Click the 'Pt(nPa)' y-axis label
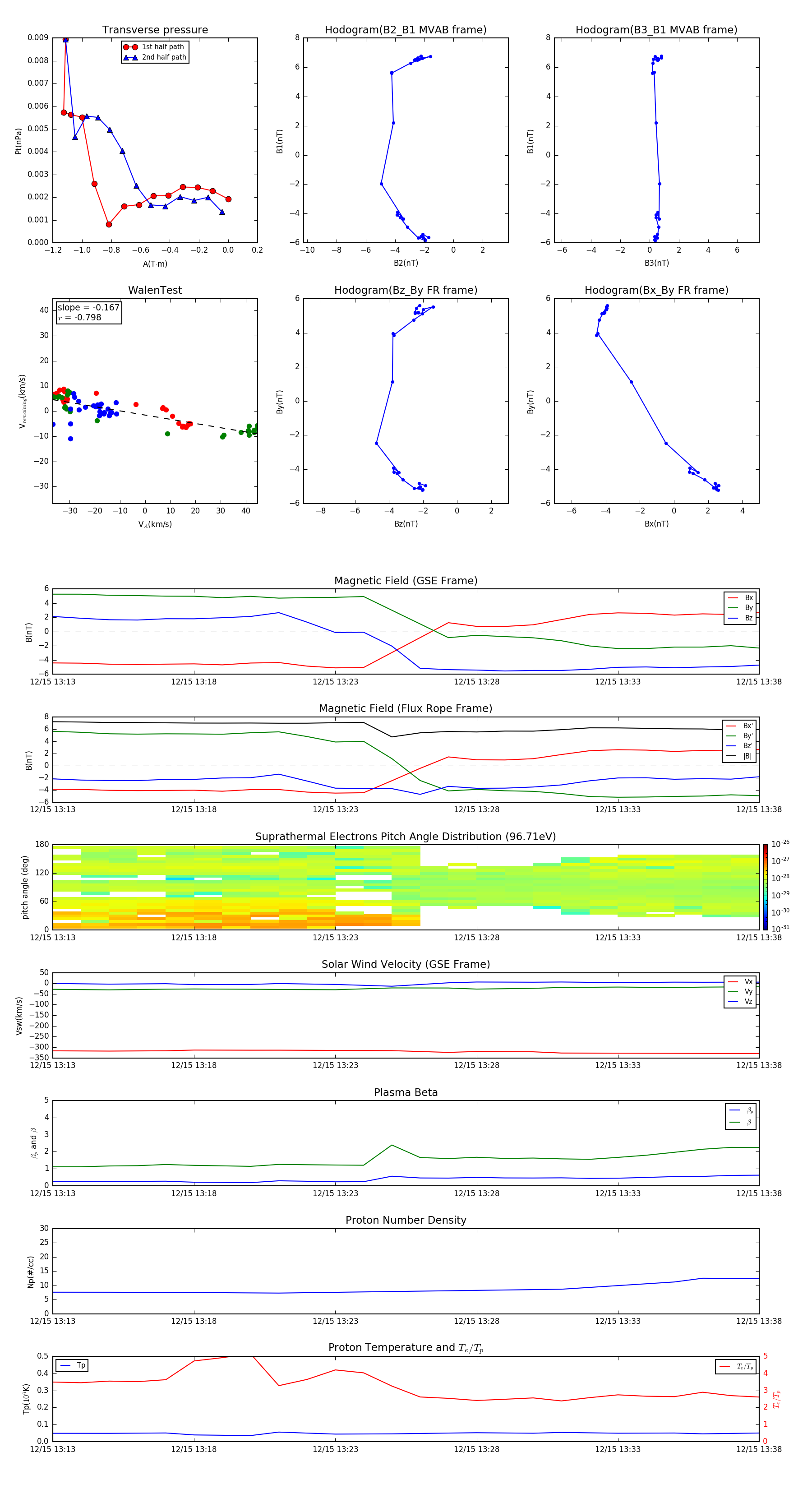This screenshot has width=812, height=1489. pyautogui.click(x=18, y=140)
